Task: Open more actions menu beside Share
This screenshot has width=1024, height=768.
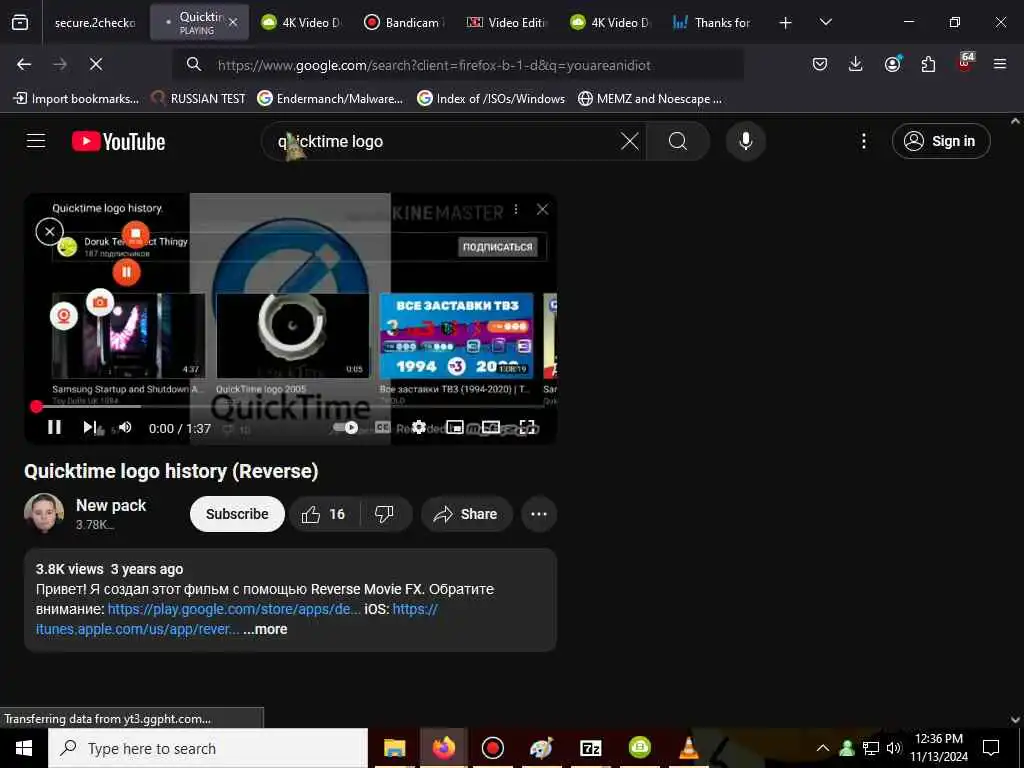Action: coord(539,514)
